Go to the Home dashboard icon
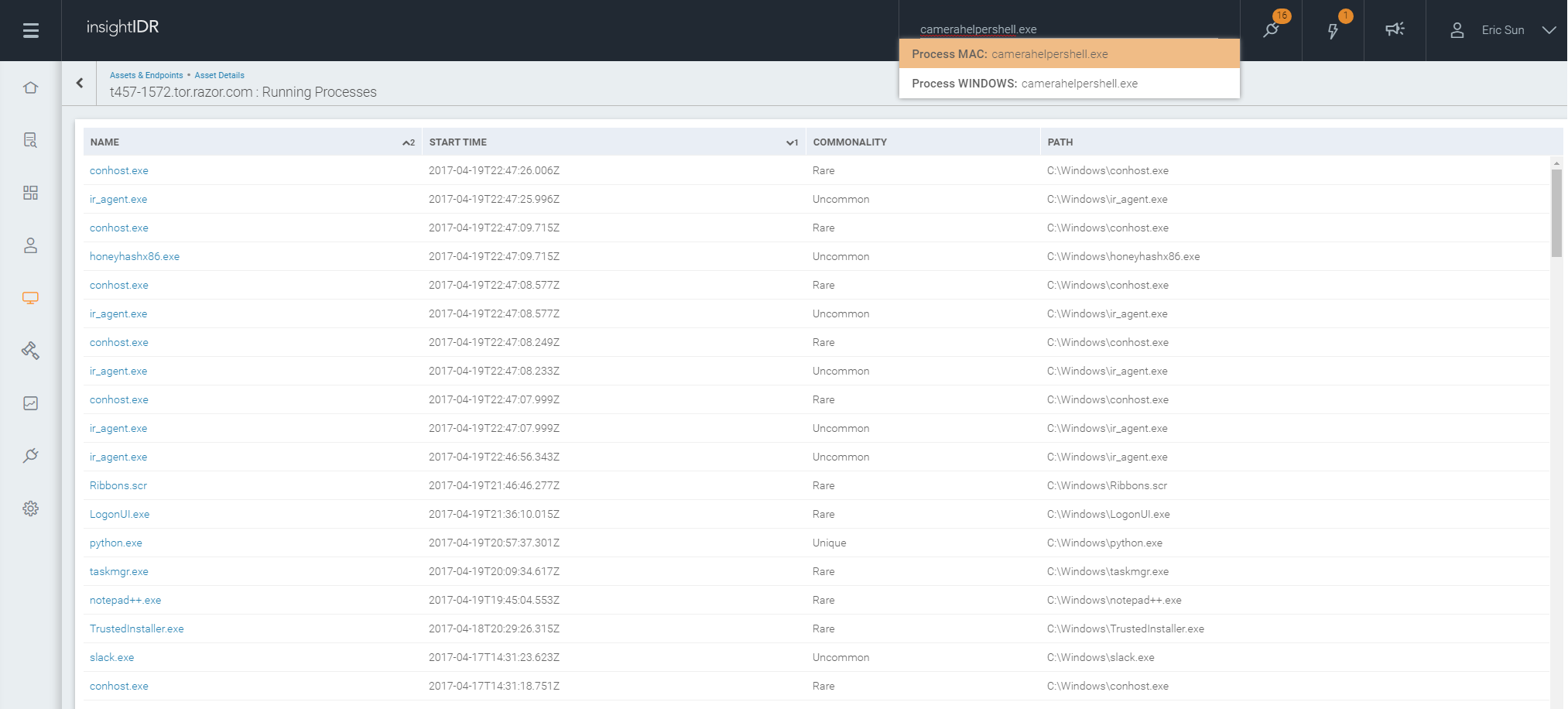The width and height of the screenshot is (1568, 709). (x=31, y=87)
